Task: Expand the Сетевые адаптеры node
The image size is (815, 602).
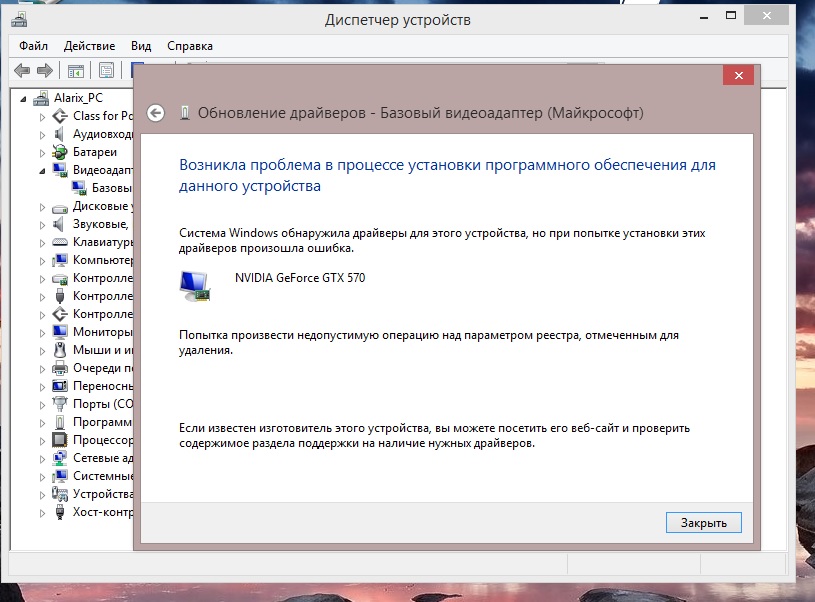Action: pyautogui.click(x=43, y=459)
